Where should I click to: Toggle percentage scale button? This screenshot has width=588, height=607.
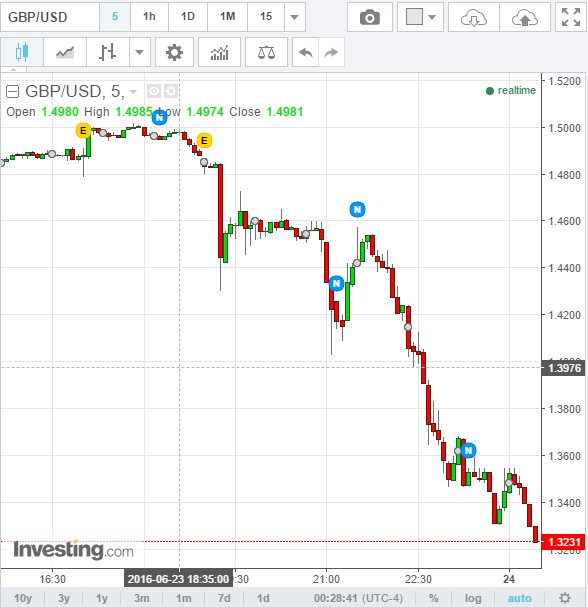coord(434,598)
